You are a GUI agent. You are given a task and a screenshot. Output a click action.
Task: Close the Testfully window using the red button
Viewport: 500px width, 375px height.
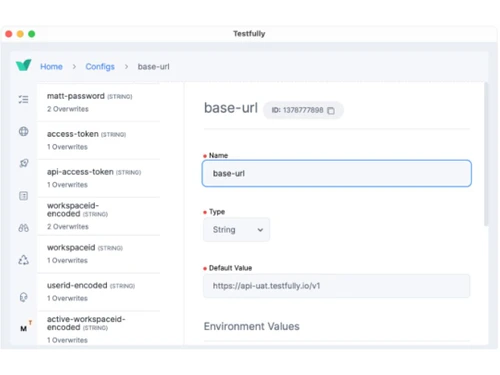pyautogui.click(x=9, y=34)
